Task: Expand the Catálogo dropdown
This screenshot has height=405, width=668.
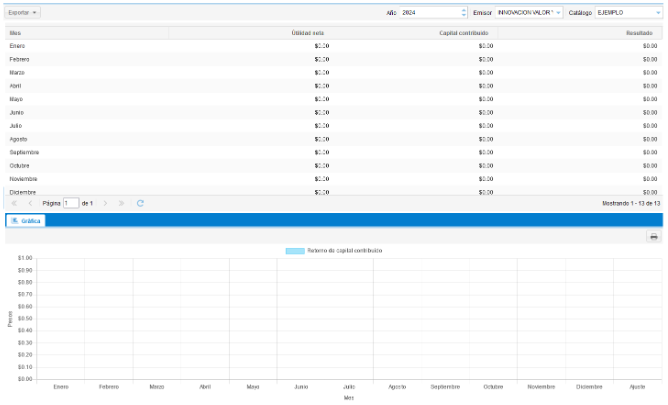Action: tap(657, 13)
